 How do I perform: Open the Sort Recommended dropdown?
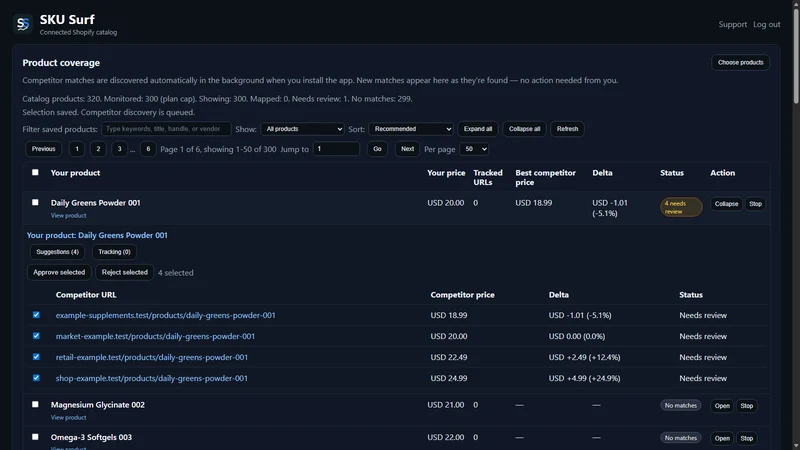[411, 129]
